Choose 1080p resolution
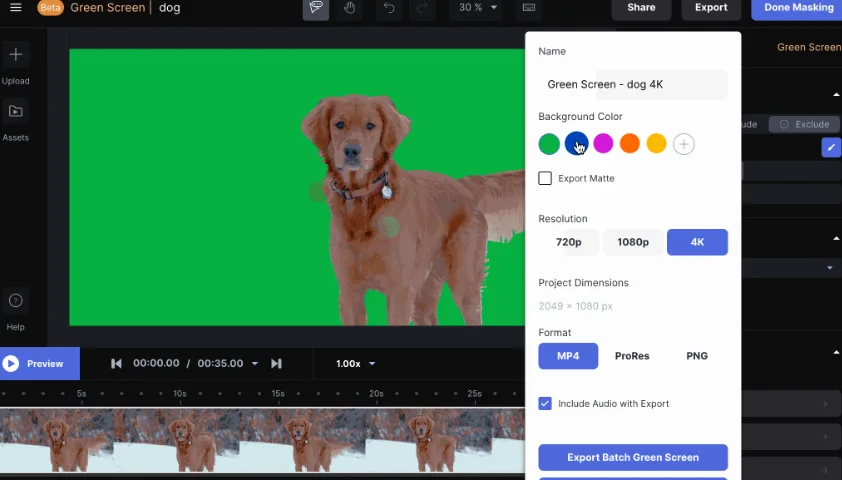 point(632,242)
